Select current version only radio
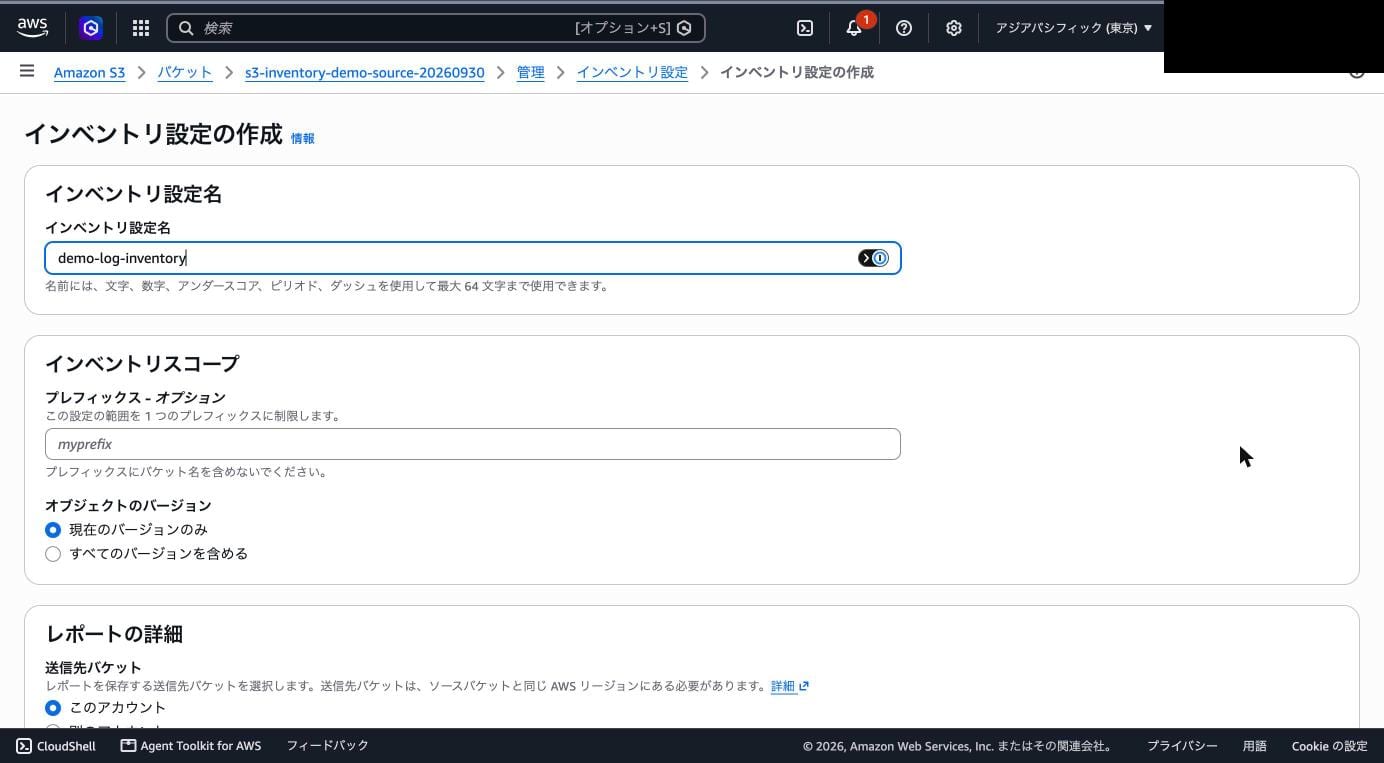The image size is (1384, 763). click(x=53, y=530)
